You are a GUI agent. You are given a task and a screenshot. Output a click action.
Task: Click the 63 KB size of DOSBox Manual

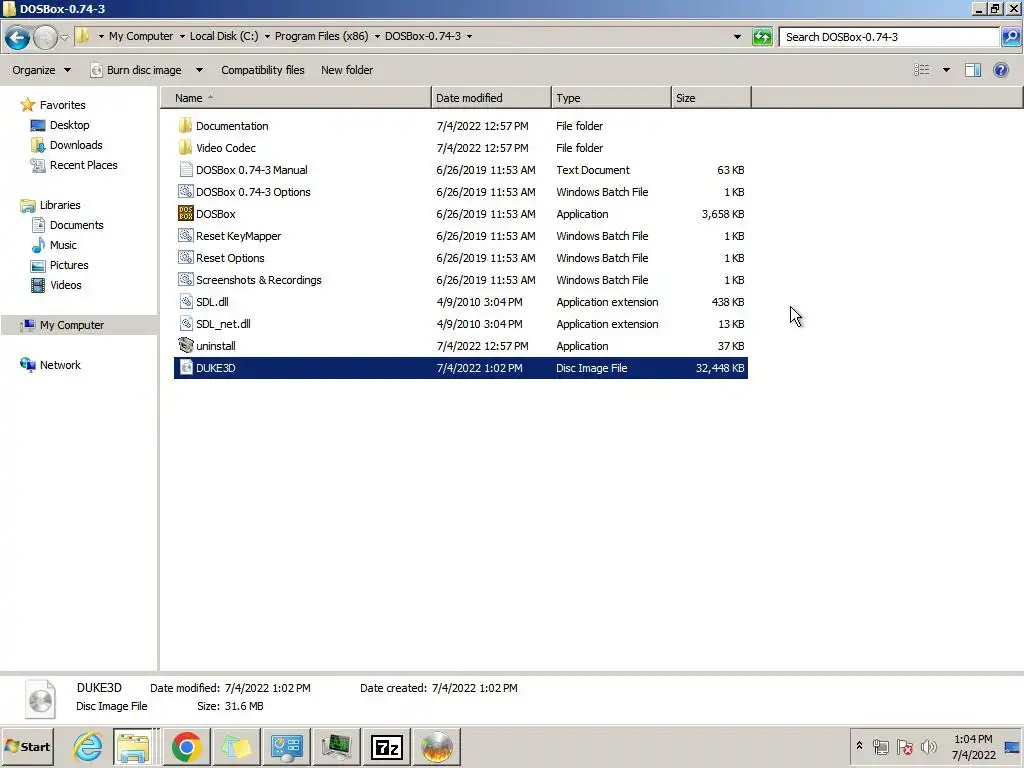(x=730, y=170)
